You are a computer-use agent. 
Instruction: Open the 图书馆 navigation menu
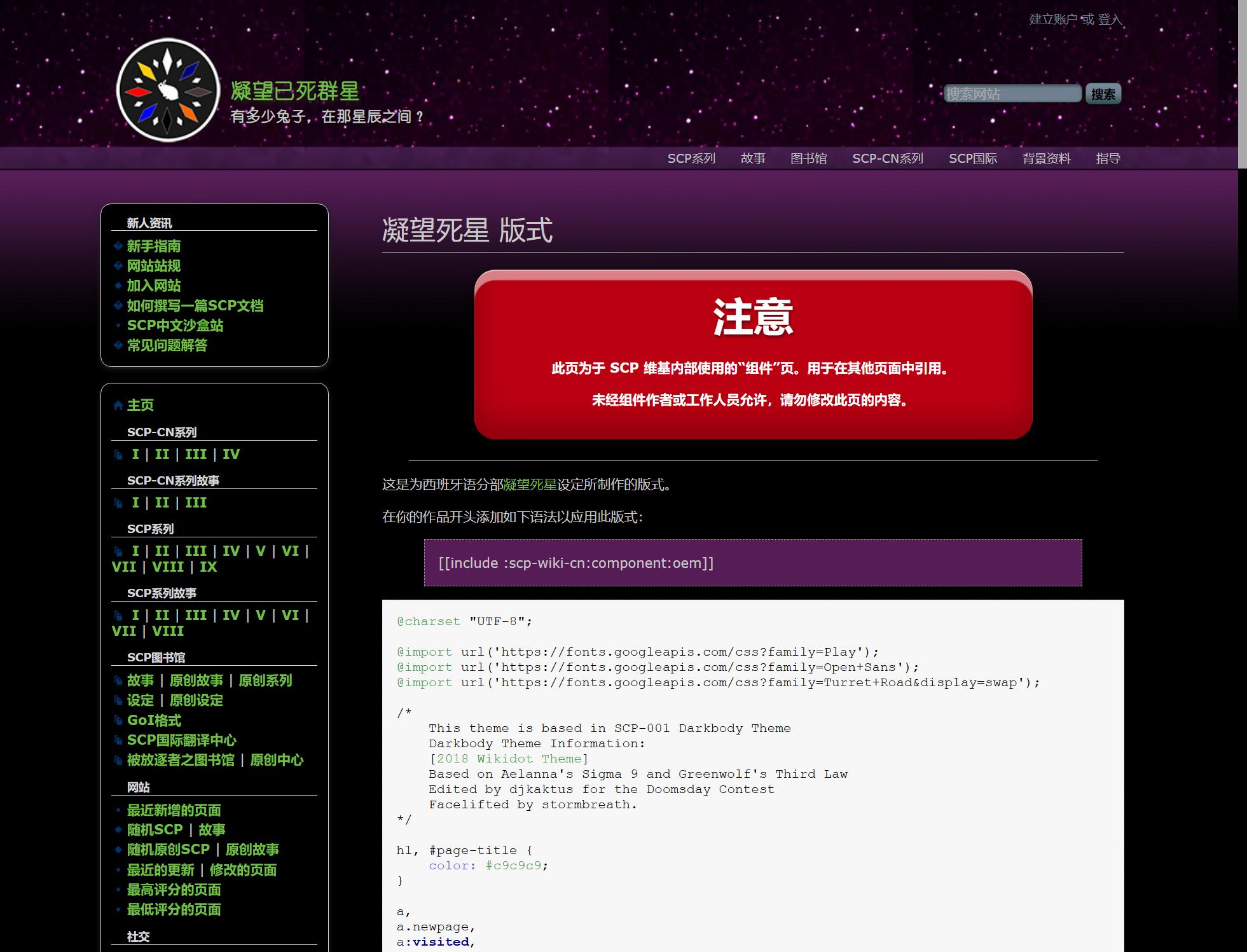click(x=808, y=158)
